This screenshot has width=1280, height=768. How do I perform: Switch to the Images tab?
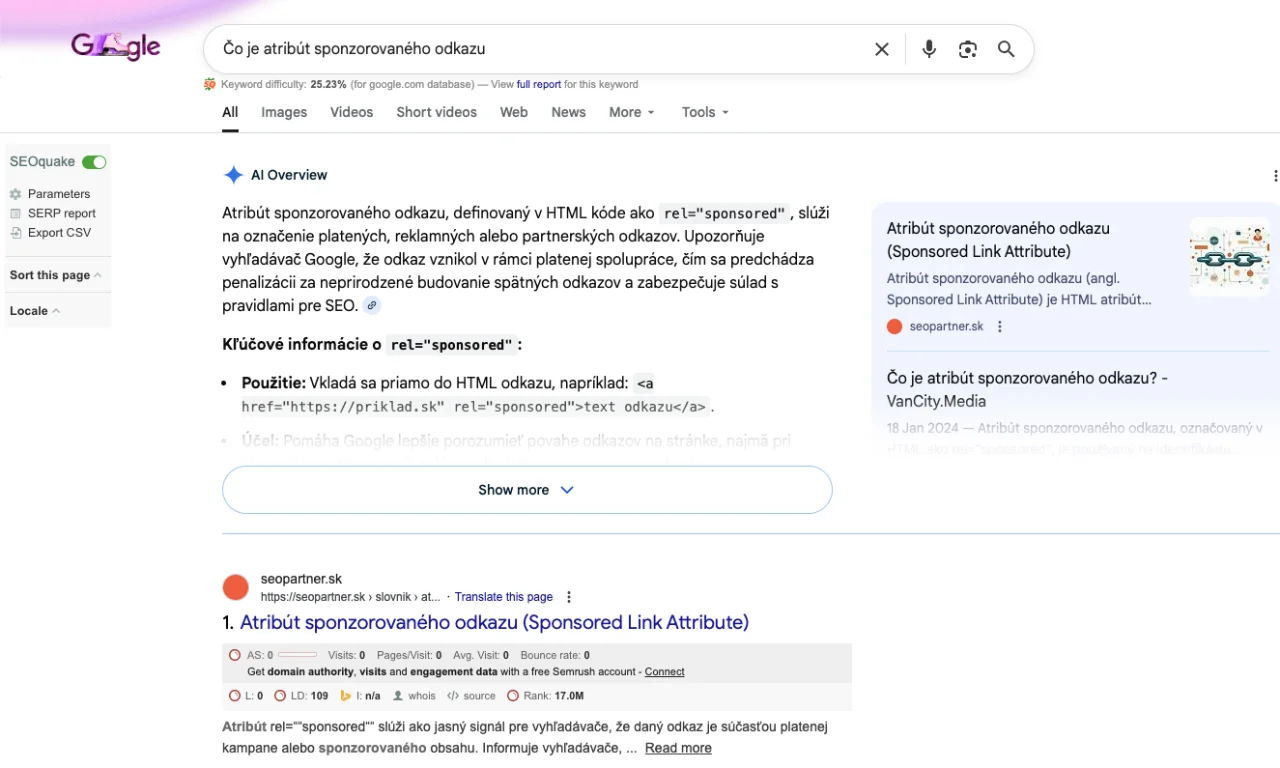pyautogui.click(x=284, y=112)
